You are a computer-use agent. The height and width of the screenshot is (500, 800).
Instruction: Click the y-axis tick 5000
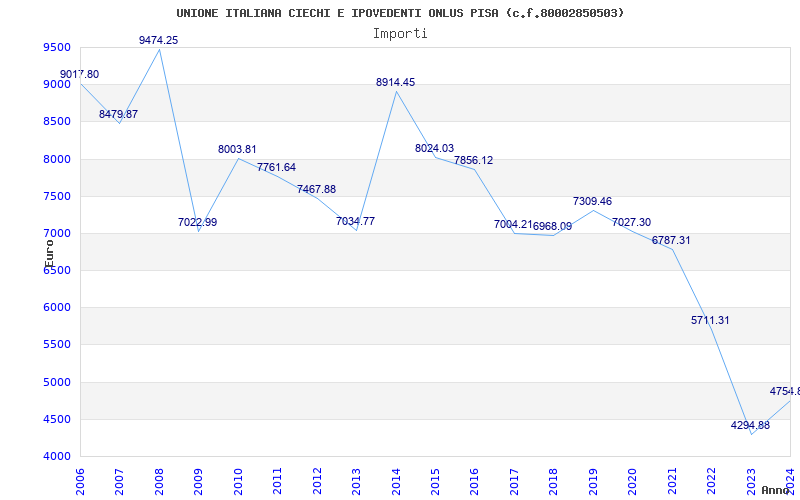point(56,383)
